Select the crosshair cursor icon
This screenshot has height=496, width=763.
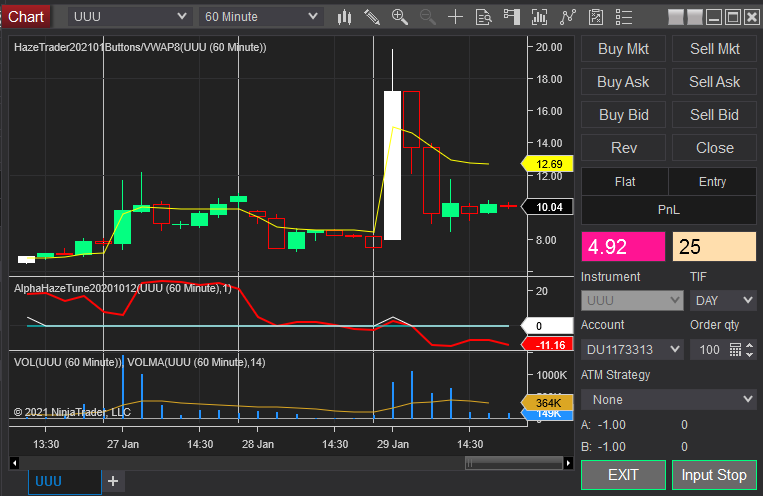tap(455, 17)
